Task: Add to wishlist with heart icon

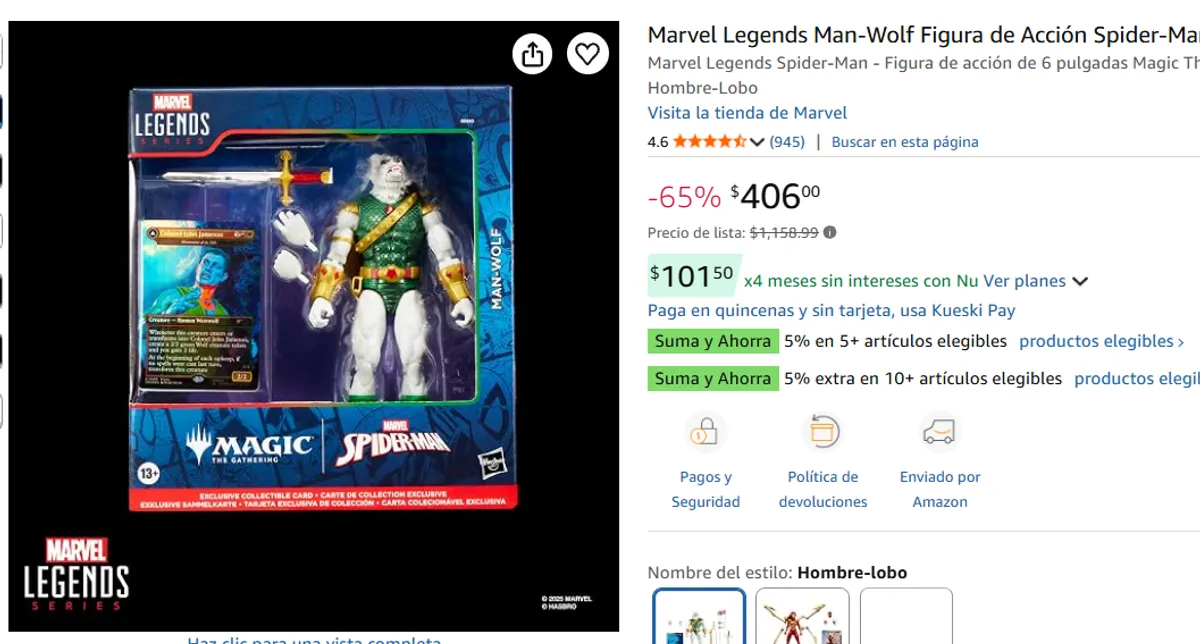Action: point(588,53)
